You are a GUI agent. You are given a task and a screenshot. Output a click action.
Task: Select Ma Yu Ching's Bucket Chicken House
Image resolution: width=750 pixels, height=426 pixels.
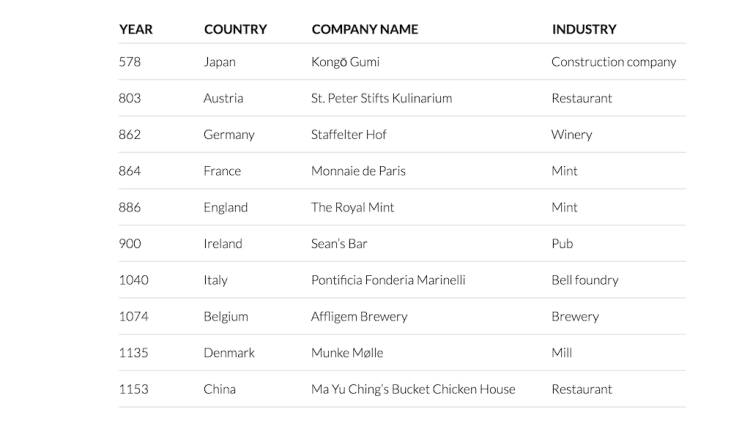click(413, 389)
